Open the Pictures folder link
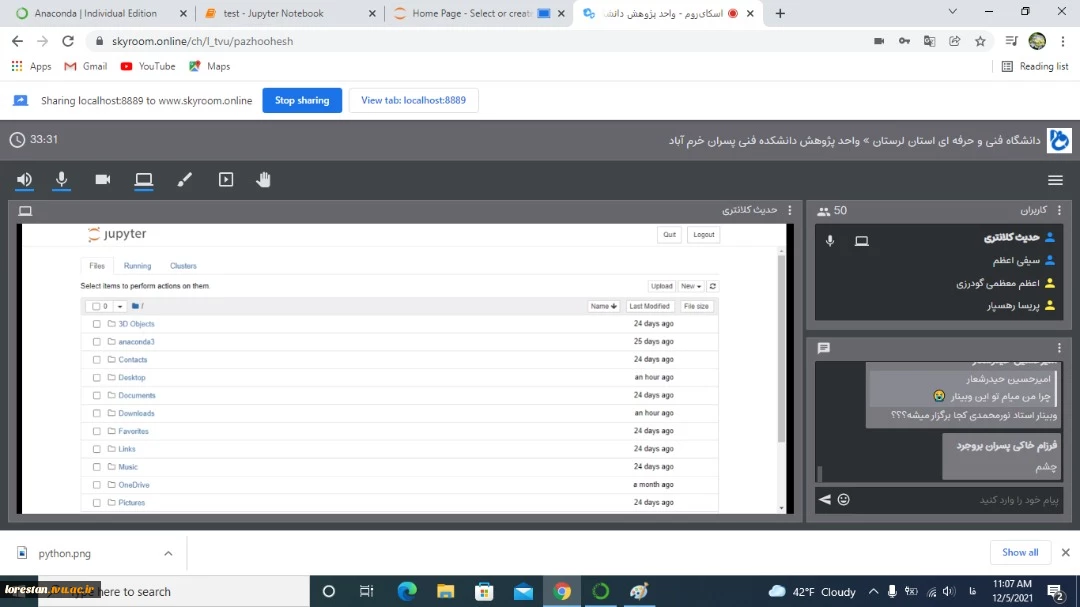The image size is (1080, 607). (132, 503)
